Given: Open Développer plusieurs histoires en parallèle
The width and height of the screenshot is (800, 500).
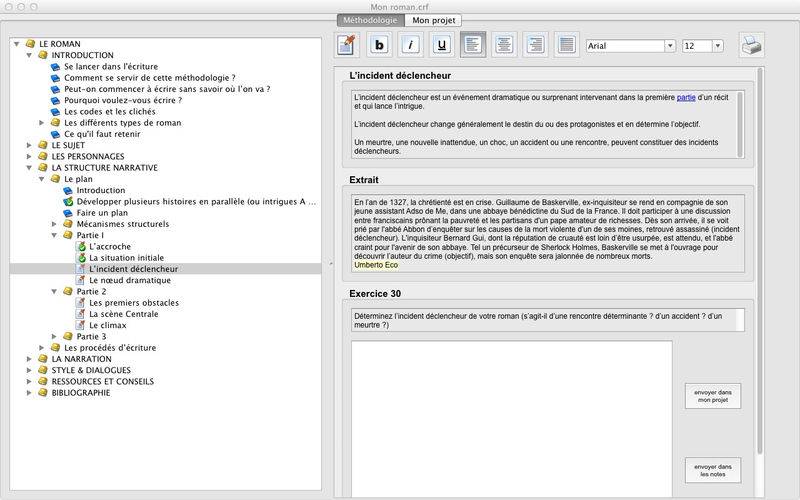Looking at the screenshot, I should click(196, 202).
